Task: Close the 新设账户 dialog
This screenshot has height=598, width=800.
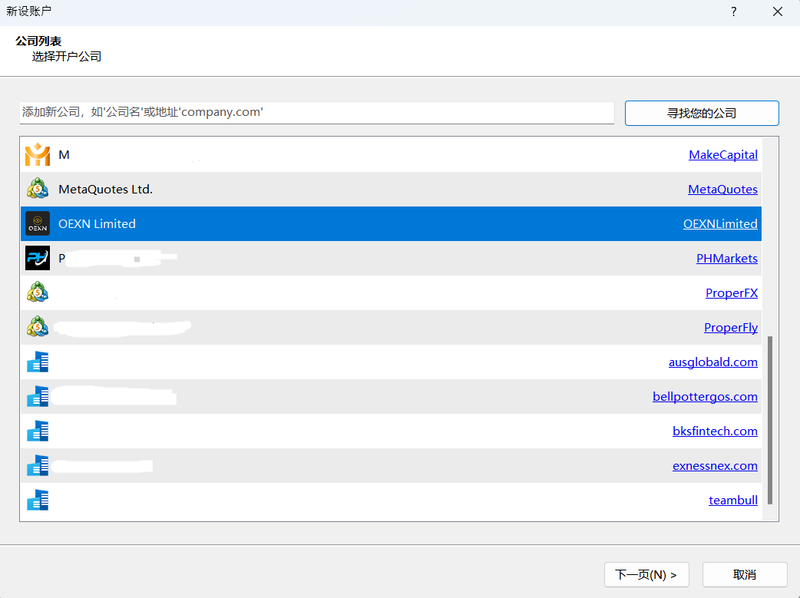Action: click(778, 12)
